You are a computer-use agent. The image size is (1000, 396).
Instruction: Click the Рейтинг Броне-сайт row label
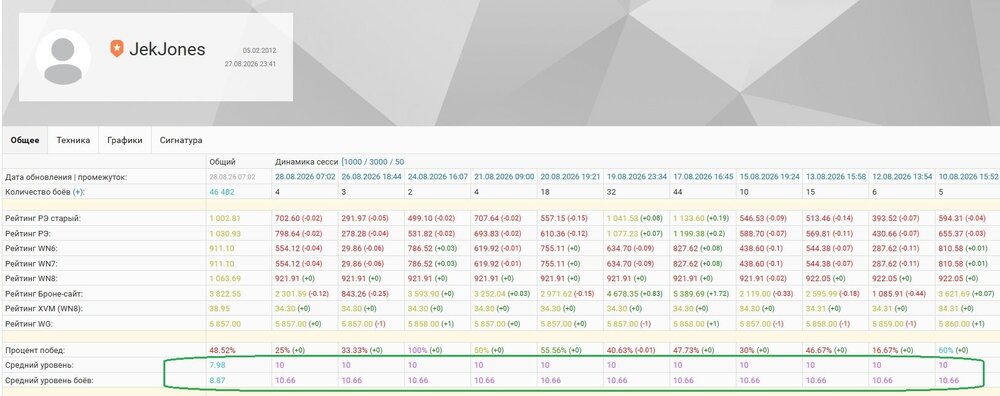point(44,294)
